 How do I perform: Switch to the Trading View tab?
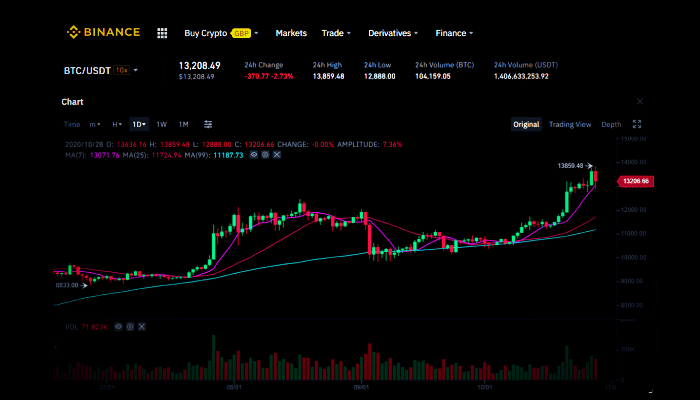[x=570, y=124]
